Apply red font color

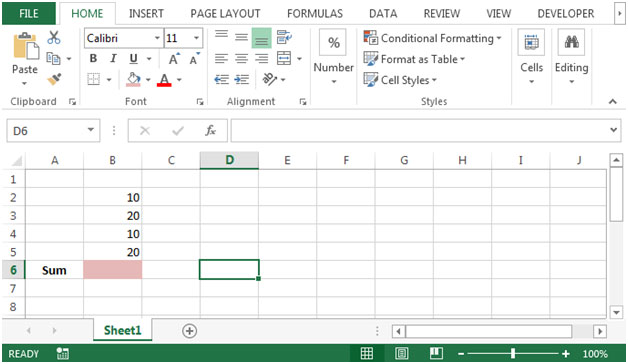[x=164, y=79]
